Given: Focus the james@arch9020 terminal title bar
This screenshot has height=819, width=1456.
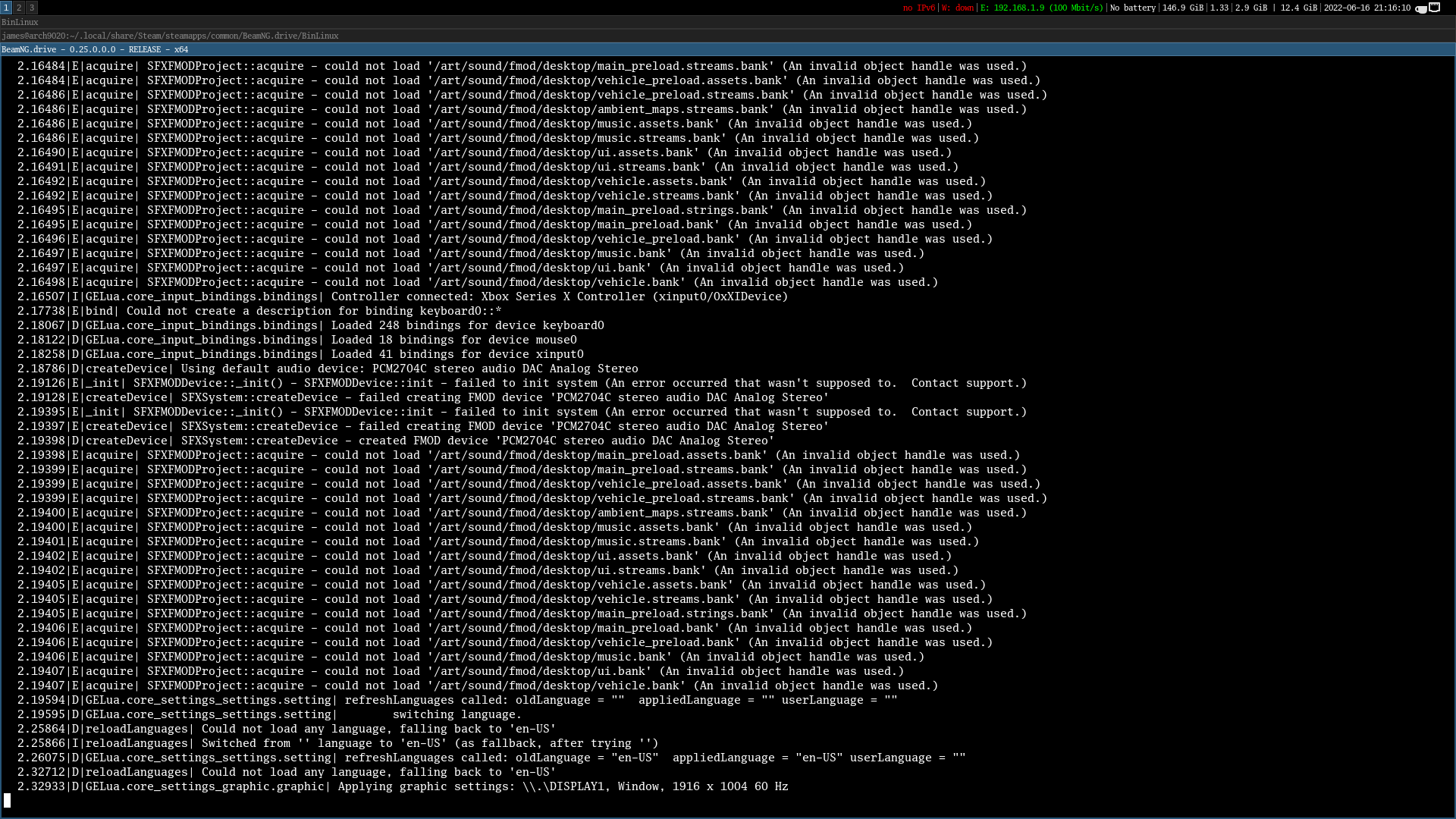Looking at the screenshot, I should pyautogui.click(x=728, y=36).
